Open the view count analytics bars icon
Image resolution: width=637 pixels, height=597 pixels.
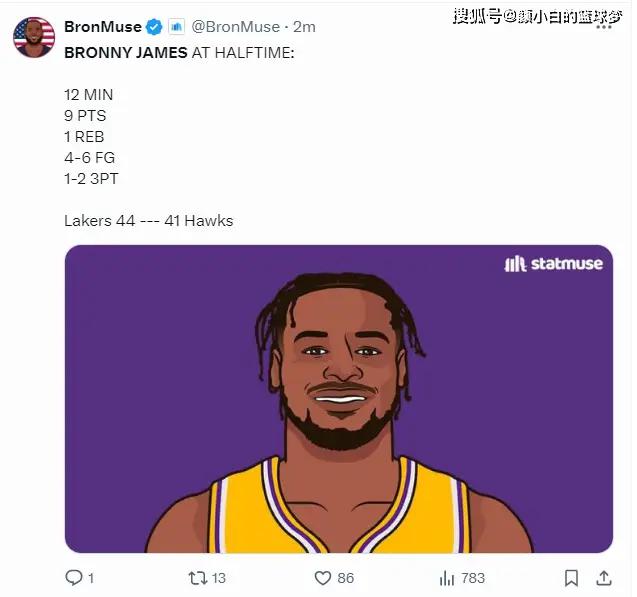[x=447, y=578]
